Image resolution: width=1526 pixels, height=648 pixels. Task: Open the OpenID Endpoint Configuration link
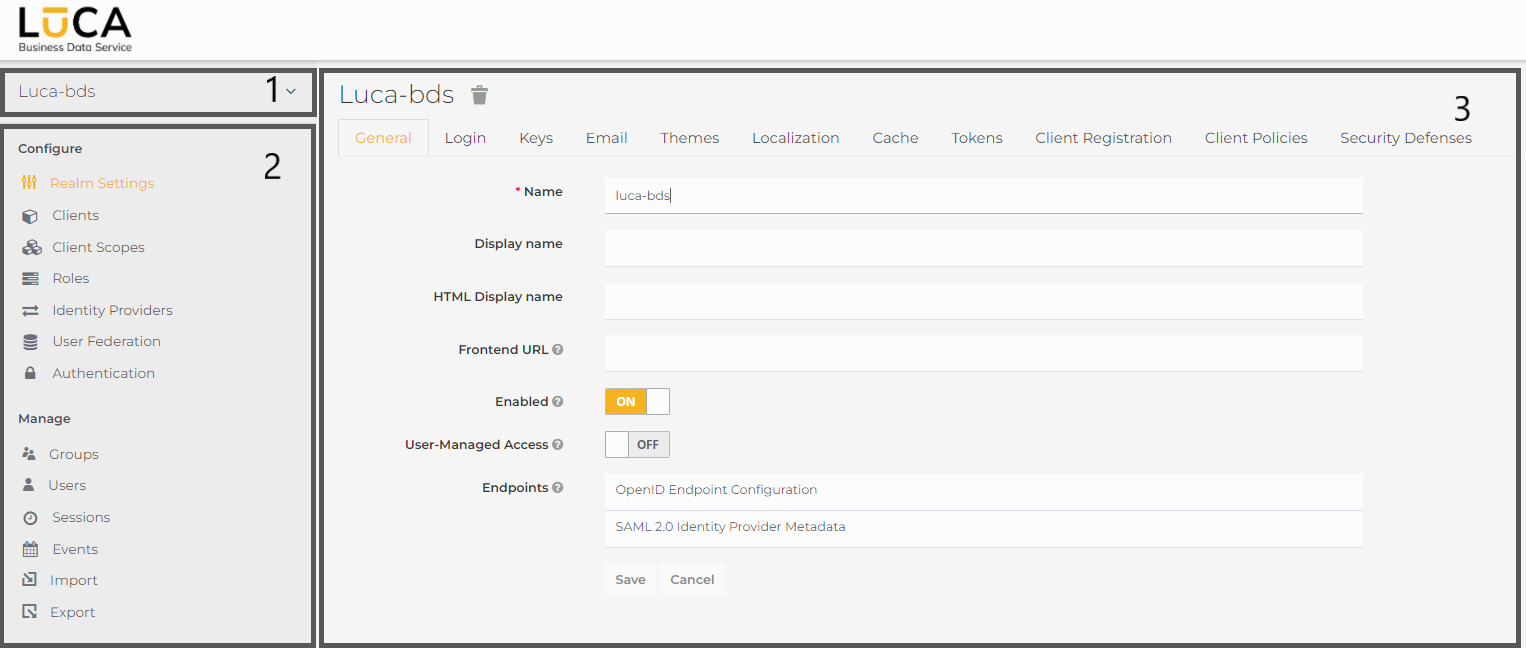pos(716,490)
